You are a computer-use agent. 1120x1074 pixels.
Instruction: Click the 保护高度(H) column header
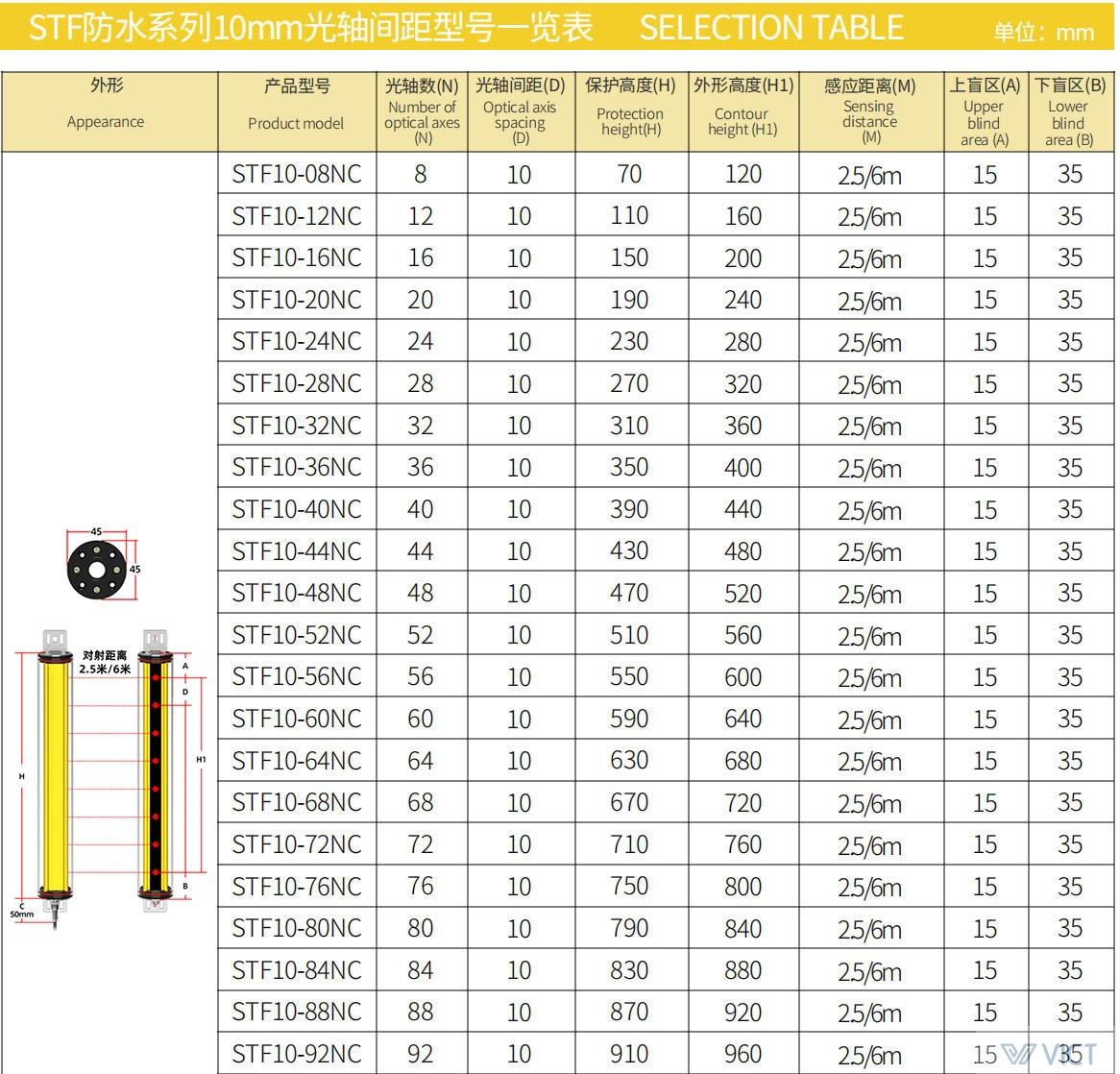point(630,110)
